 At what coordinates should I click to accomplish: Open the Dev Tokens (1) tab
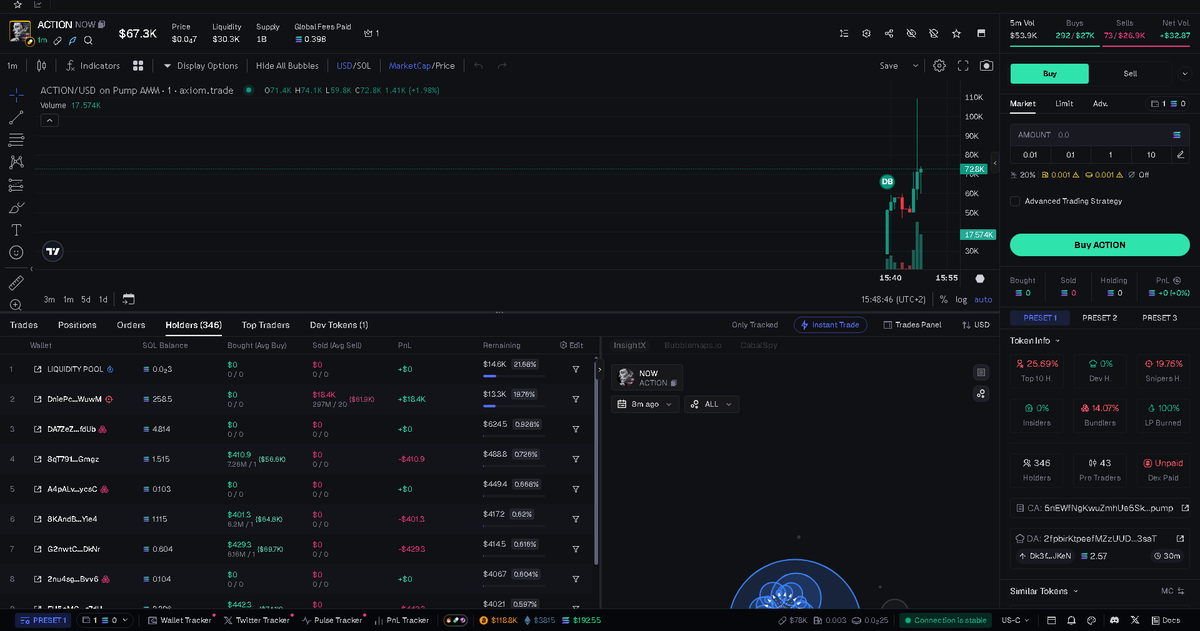(339, 325)
